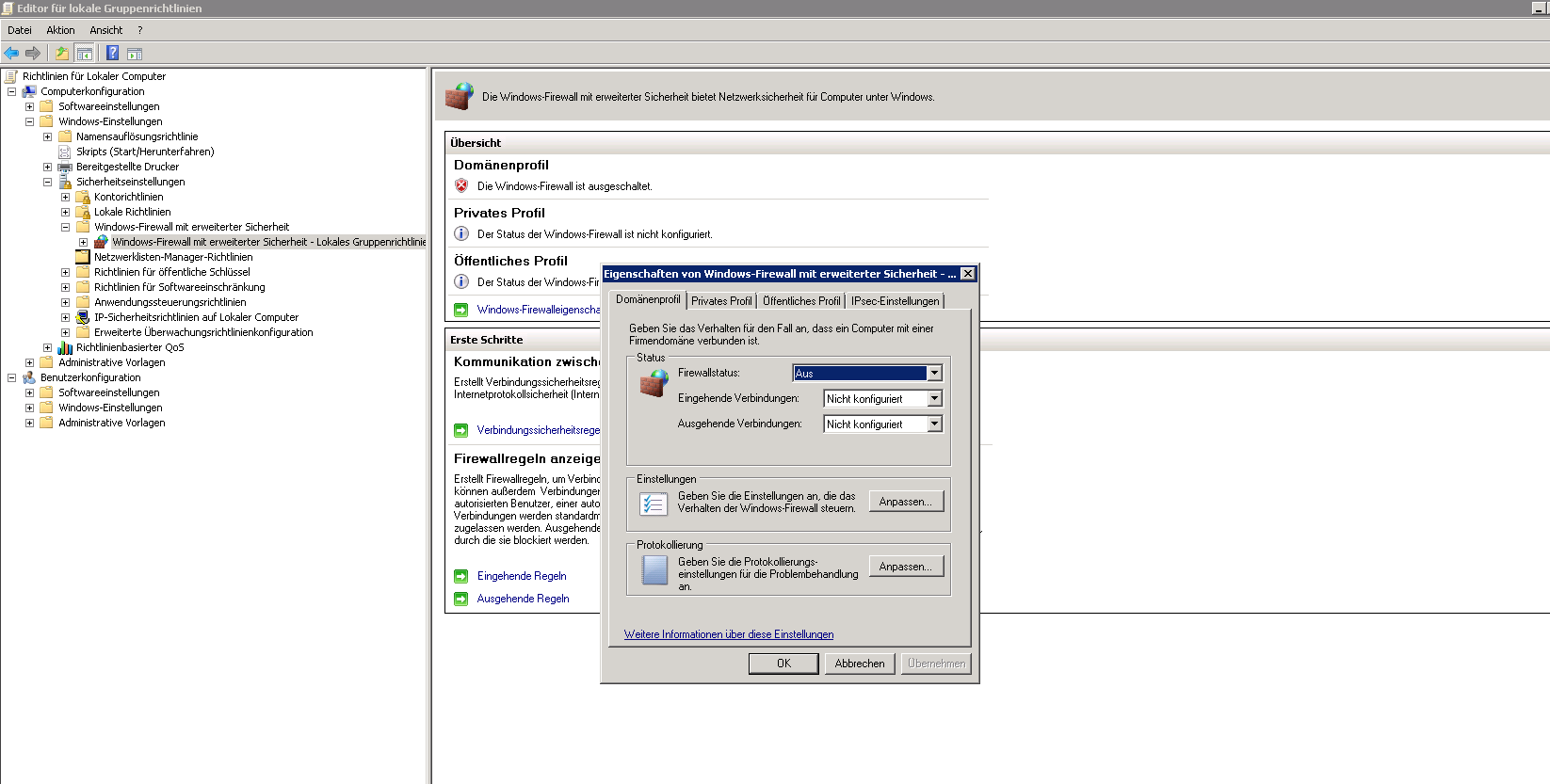This screenshot has height=784, width=1550.
Task: Confirm the dialog with OK
Action: pyautogui.click(x=783, y=664)
